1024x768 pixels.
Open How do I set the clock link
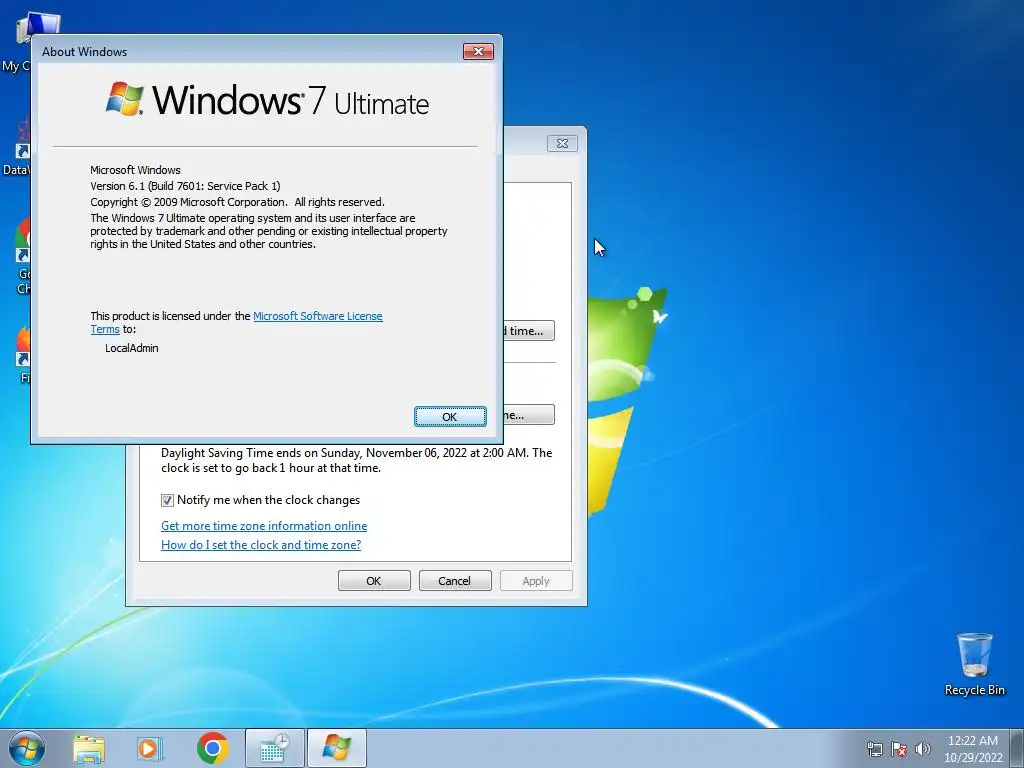click(261, 545)
